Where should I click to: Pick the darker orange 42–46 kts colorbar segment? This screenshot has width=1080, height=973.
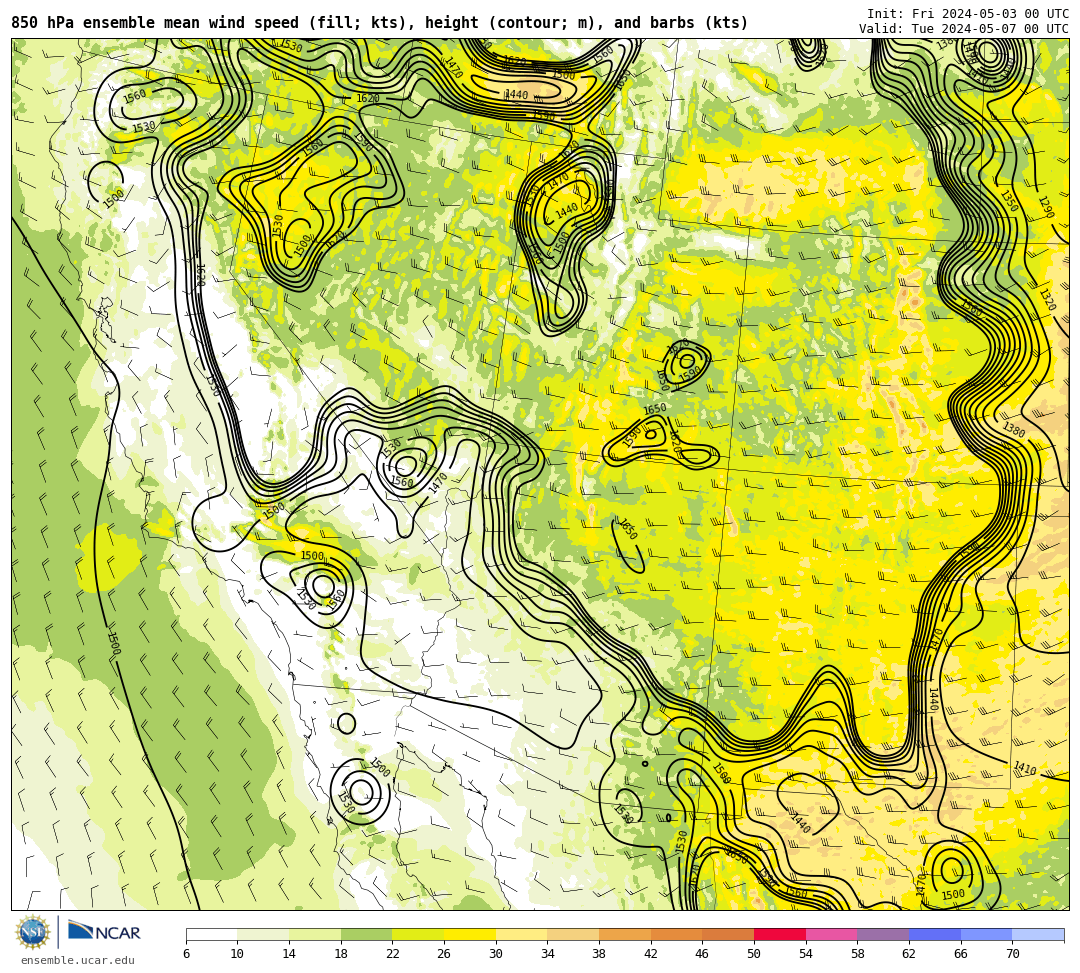pos(676,934)
